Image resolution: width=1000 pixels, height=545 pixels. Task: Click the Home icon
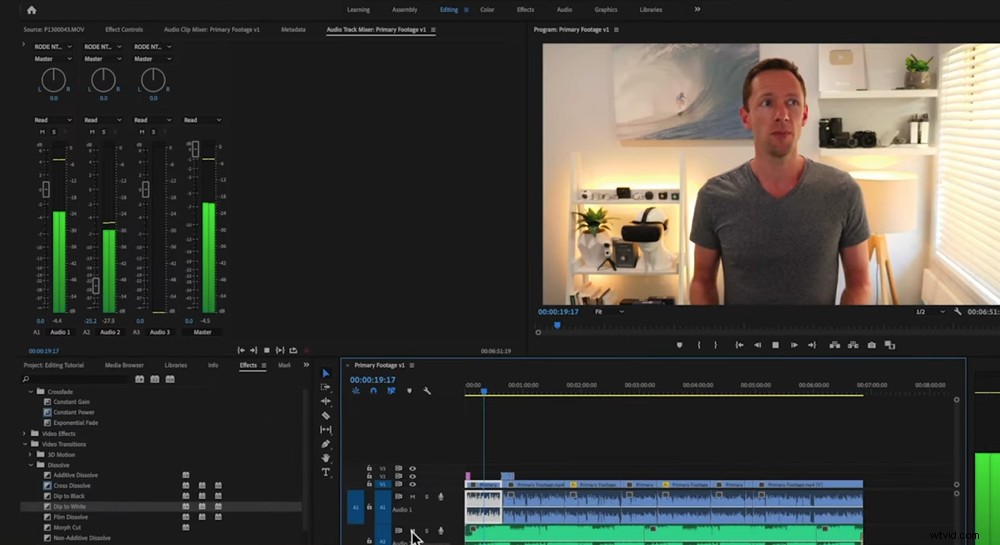(31, 10)
